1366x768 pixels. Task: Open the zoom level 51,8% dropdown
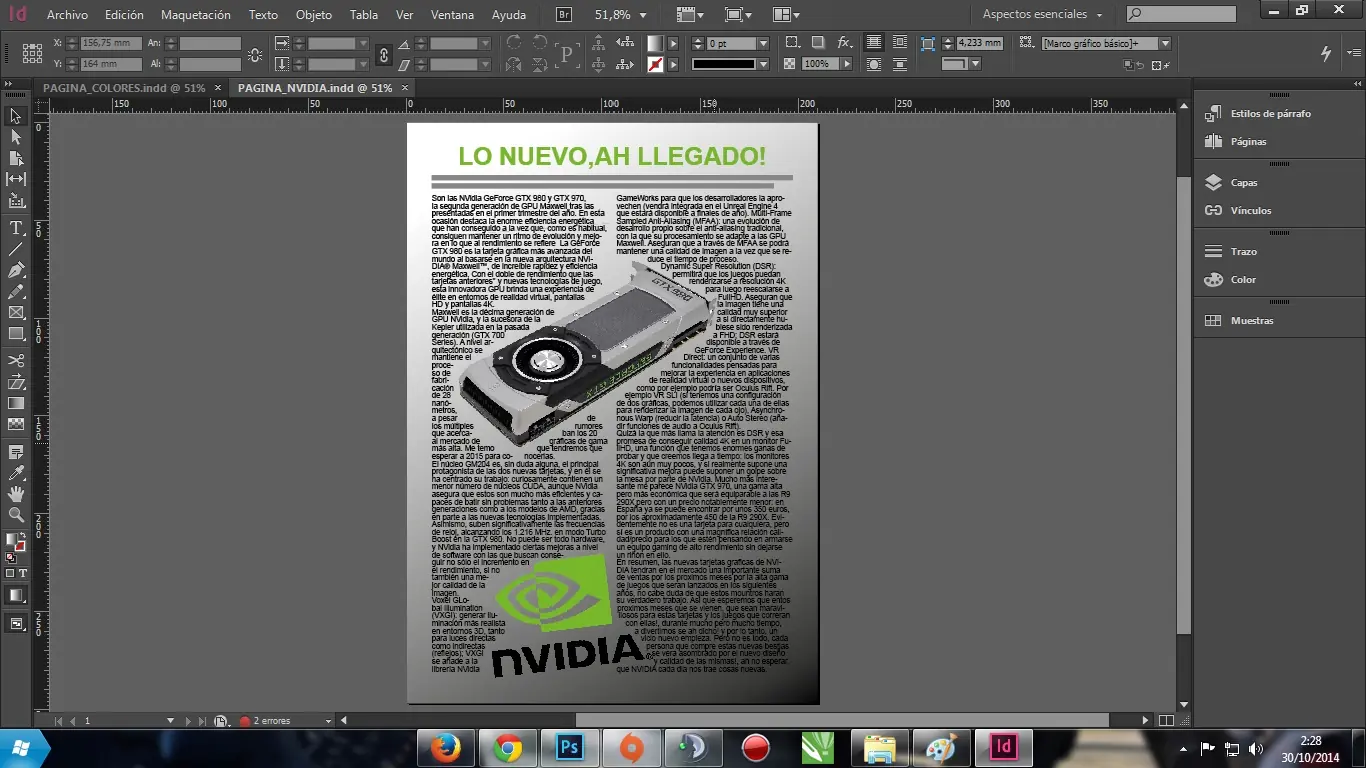pos(643,16)
